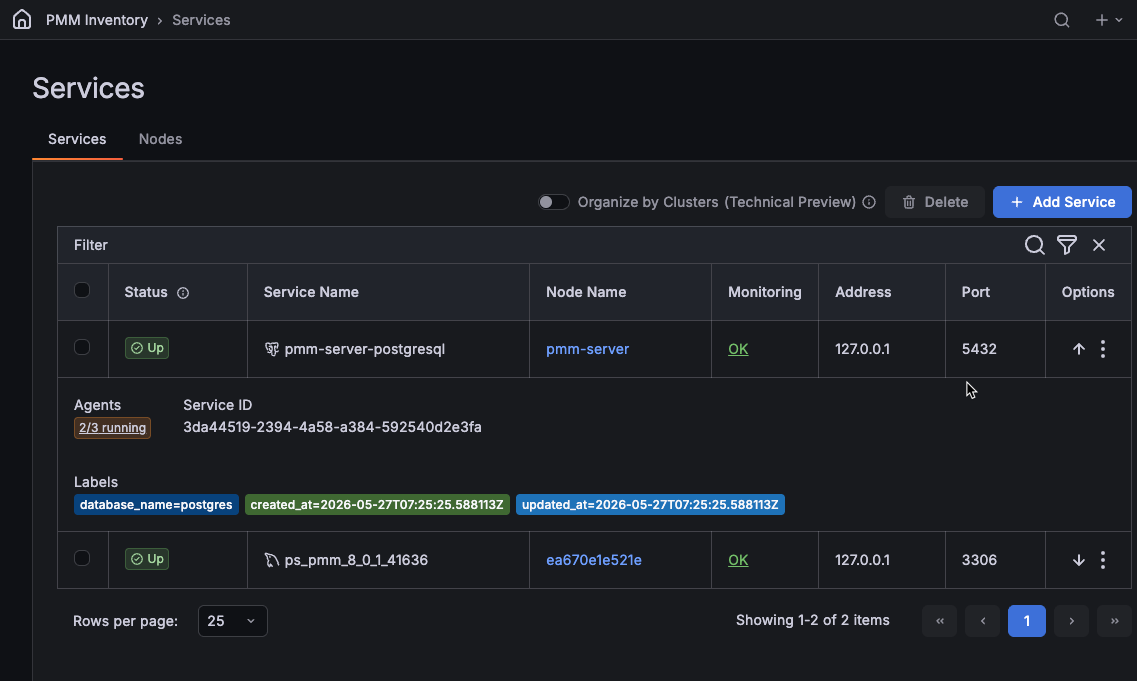Screen dimensions: 1137x681
Task: Open options menu for ps_pmm_8_0_1_41636
Action: pos(1103,560)
